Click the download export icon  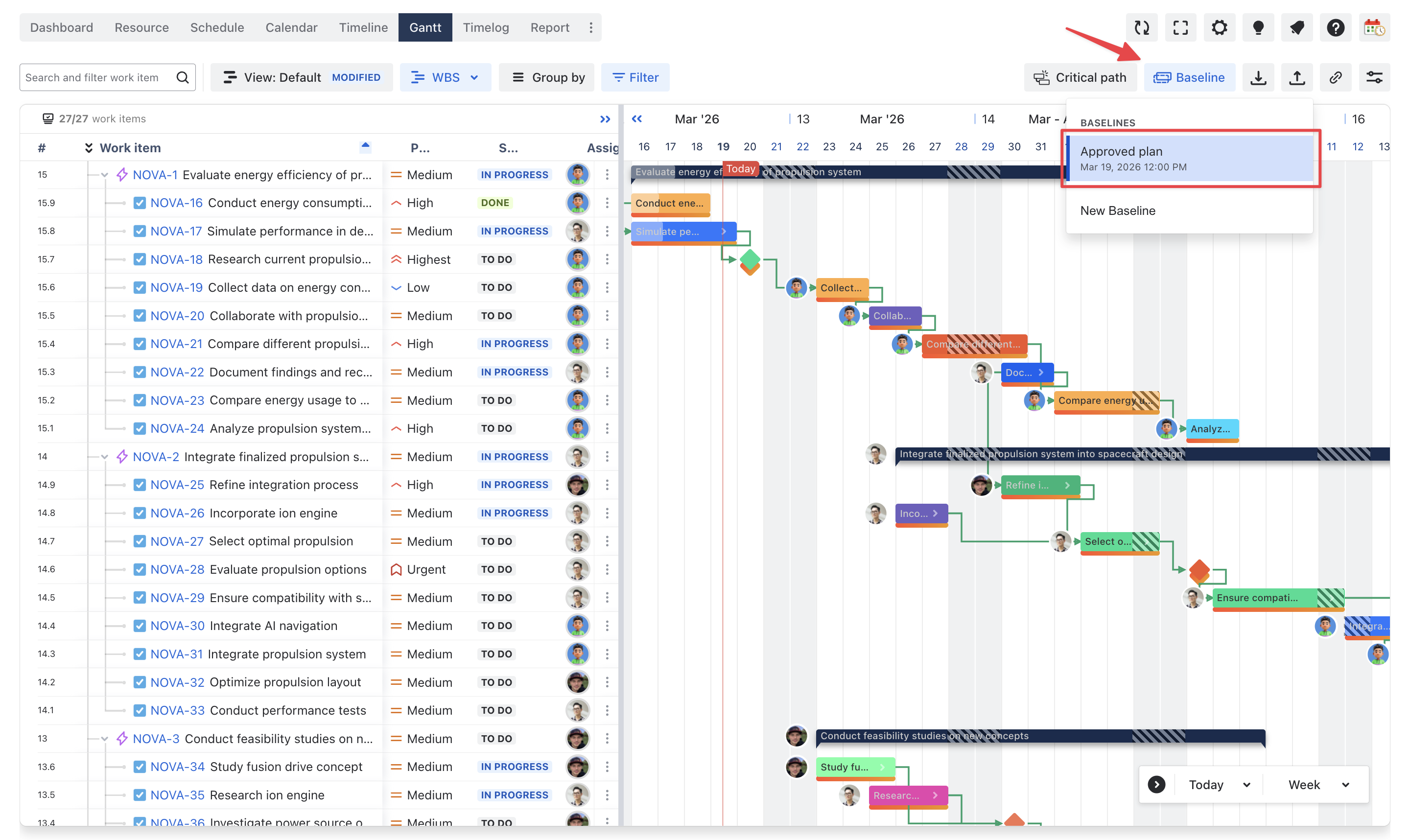1258,77
